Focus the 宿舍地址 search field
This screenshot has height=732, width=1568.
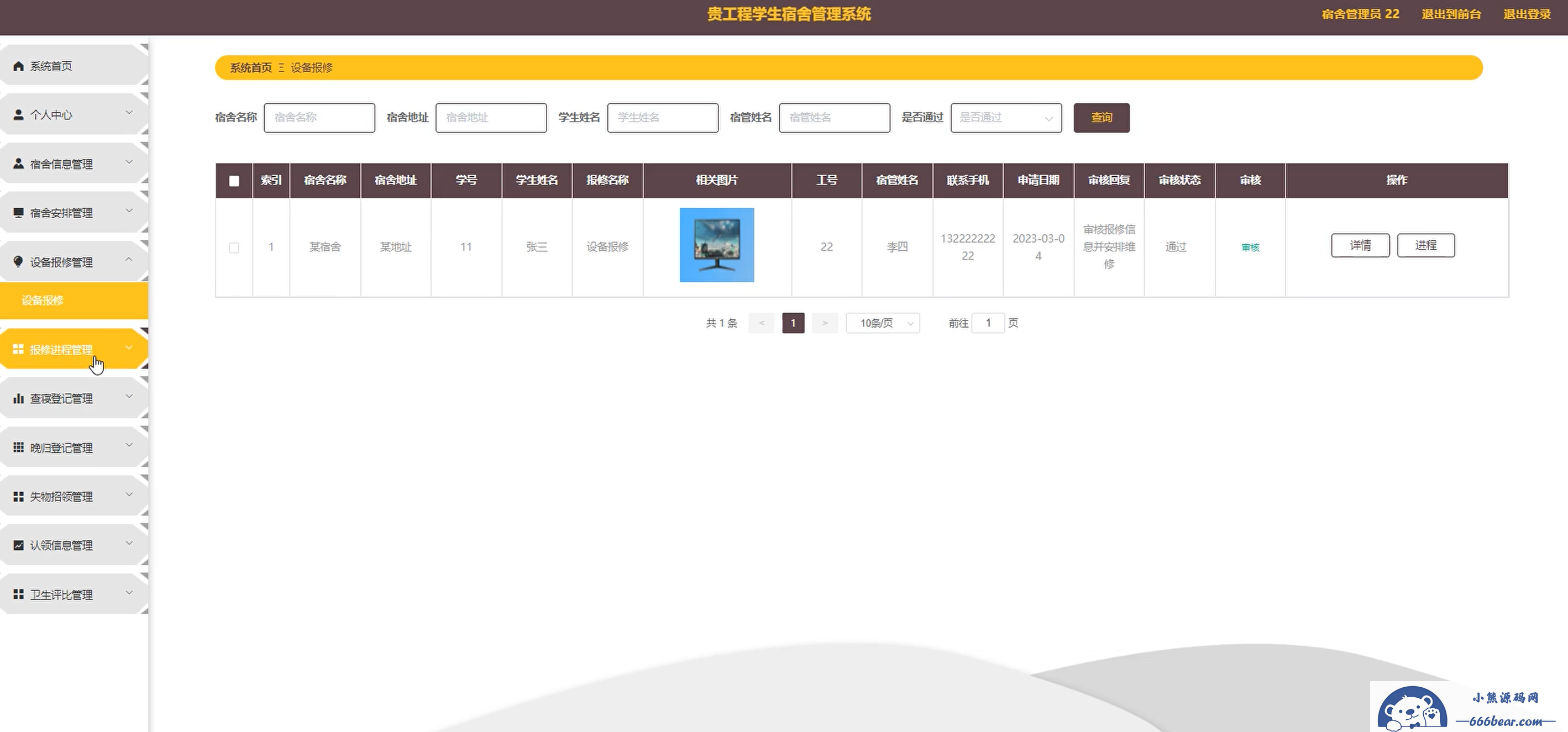pos(491,118)
